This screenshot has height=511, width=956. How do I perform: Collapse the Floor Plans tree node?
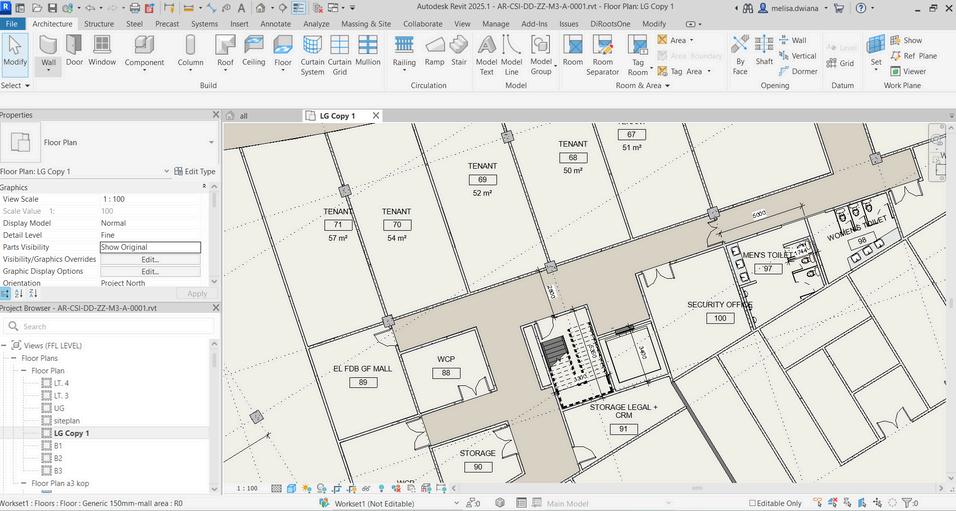tap(13, 358)
